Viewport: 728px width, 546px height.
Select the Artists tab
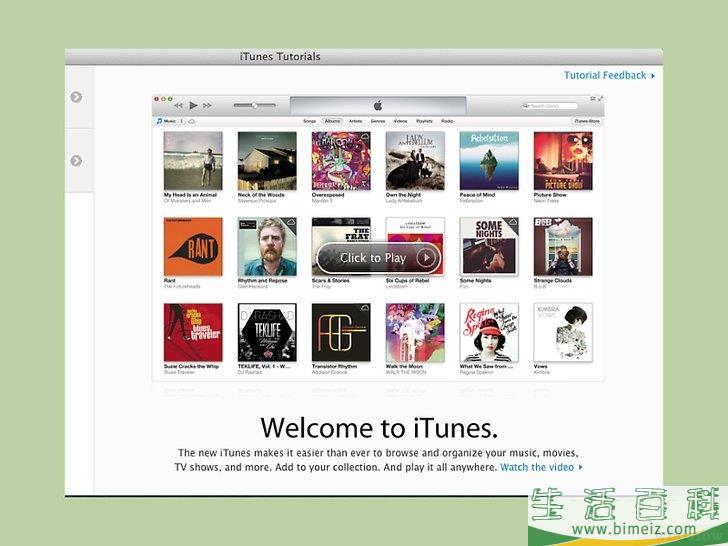(x=356, y=121)
